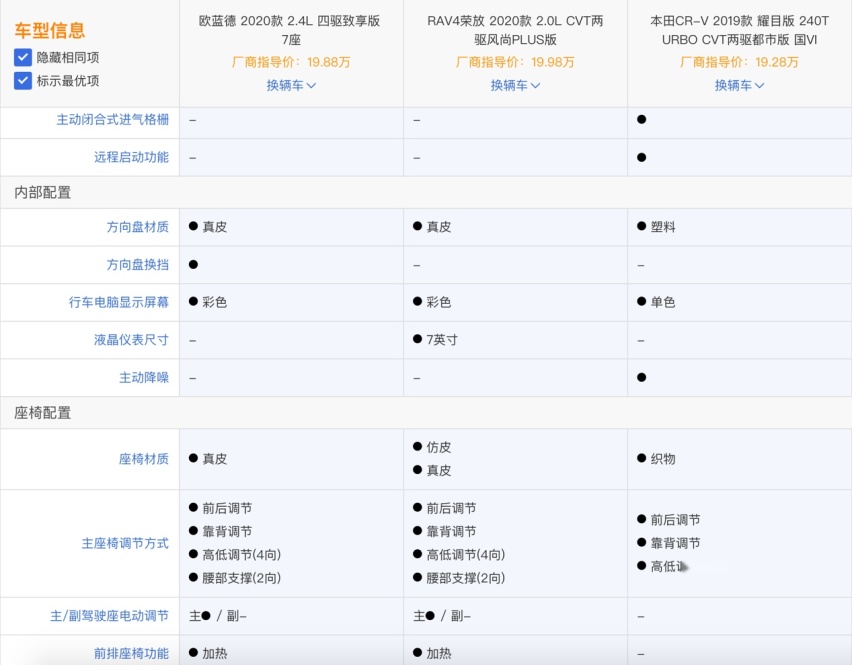852x665 pixels.
Task: Open 方向盘材质 parameter link
Action: [137, 227]
